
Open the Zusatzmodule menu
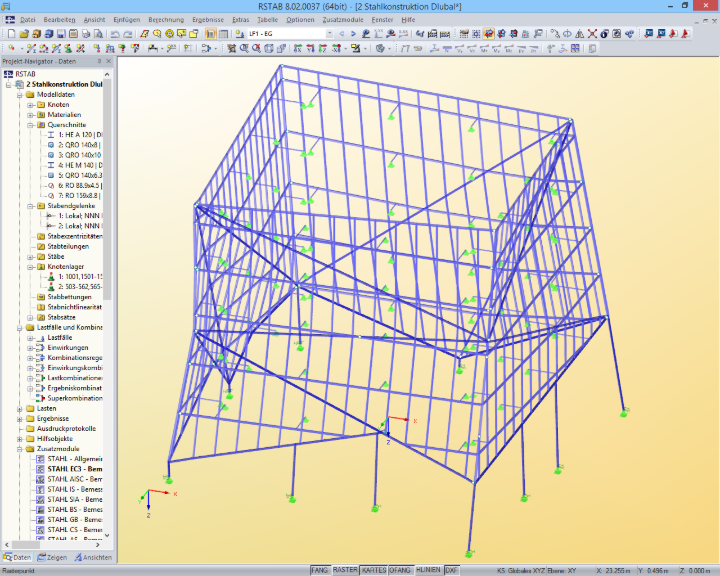[x=343, y=20]
